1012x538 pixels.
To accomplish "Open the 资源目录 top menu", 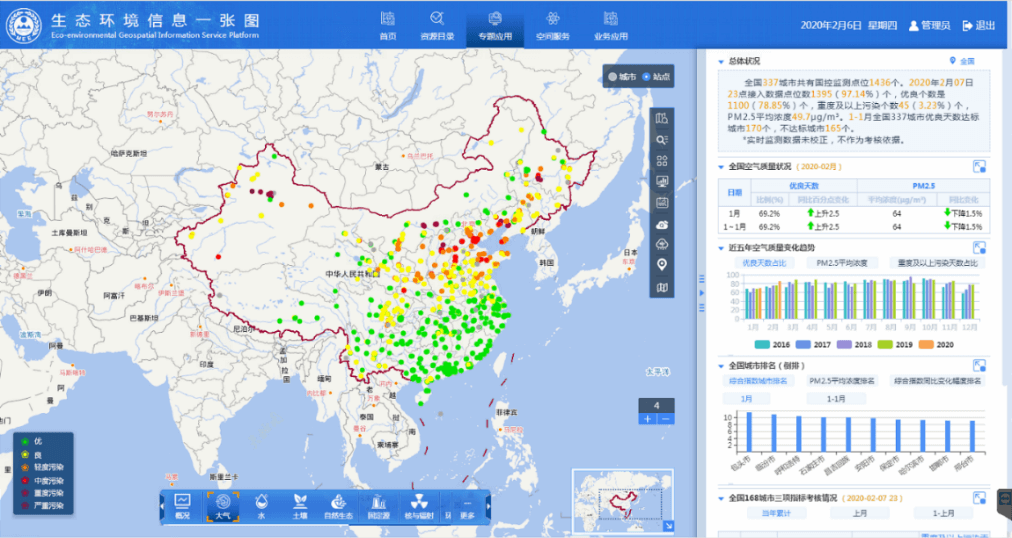I will pyautogui.click(x=436, y=25).
